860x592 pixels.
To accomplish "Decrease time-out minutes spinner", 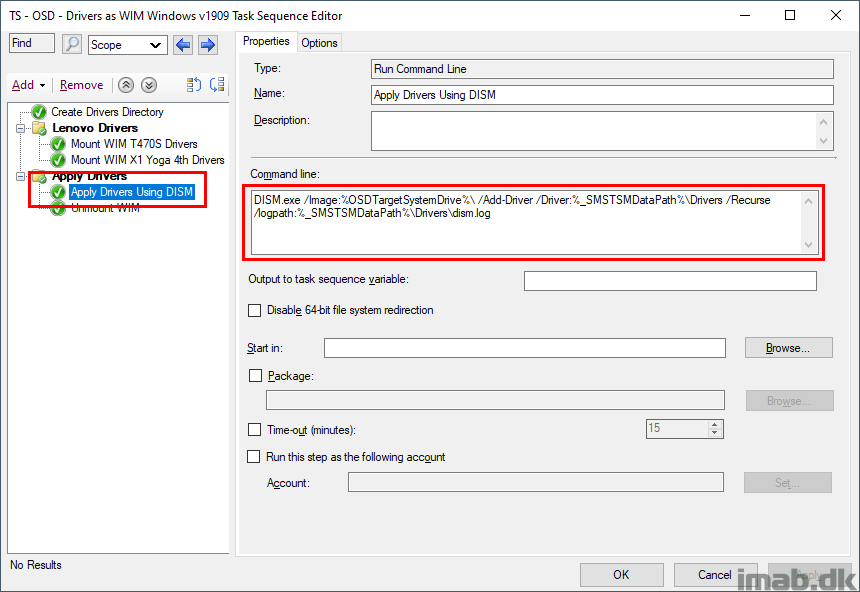I will pos(714,433).
